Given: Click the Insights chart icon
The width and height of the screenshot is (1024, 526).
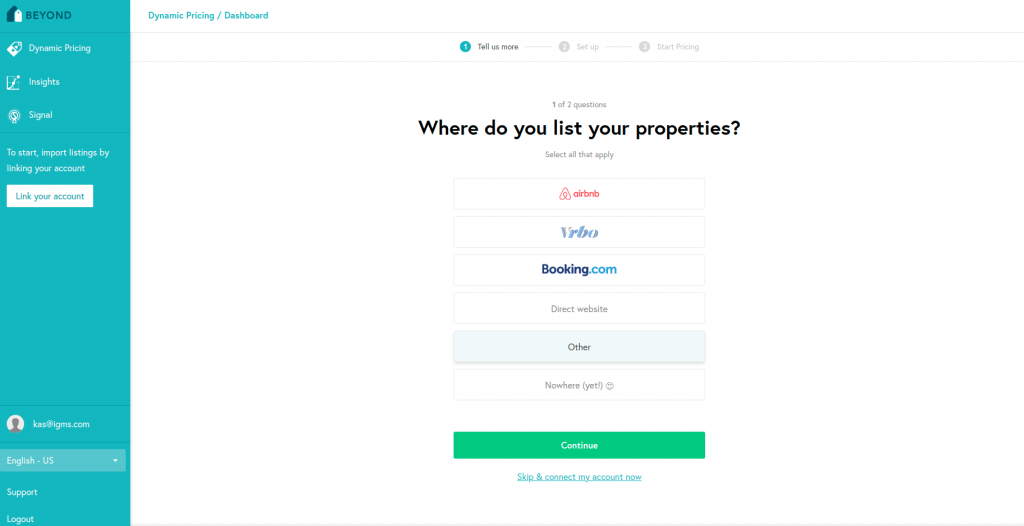Looking at the screenshot, I should (x=14, y=82).
